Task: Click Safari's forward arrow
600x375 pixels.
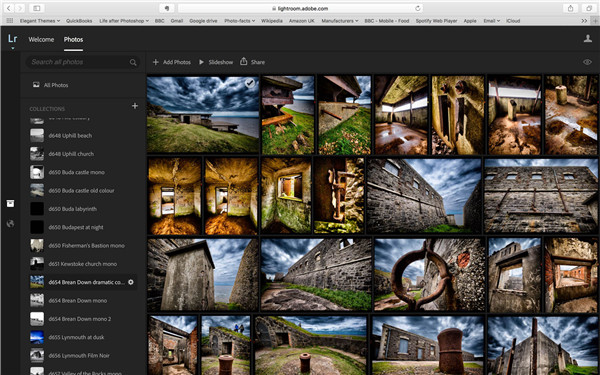Action: tap(20, 8)
